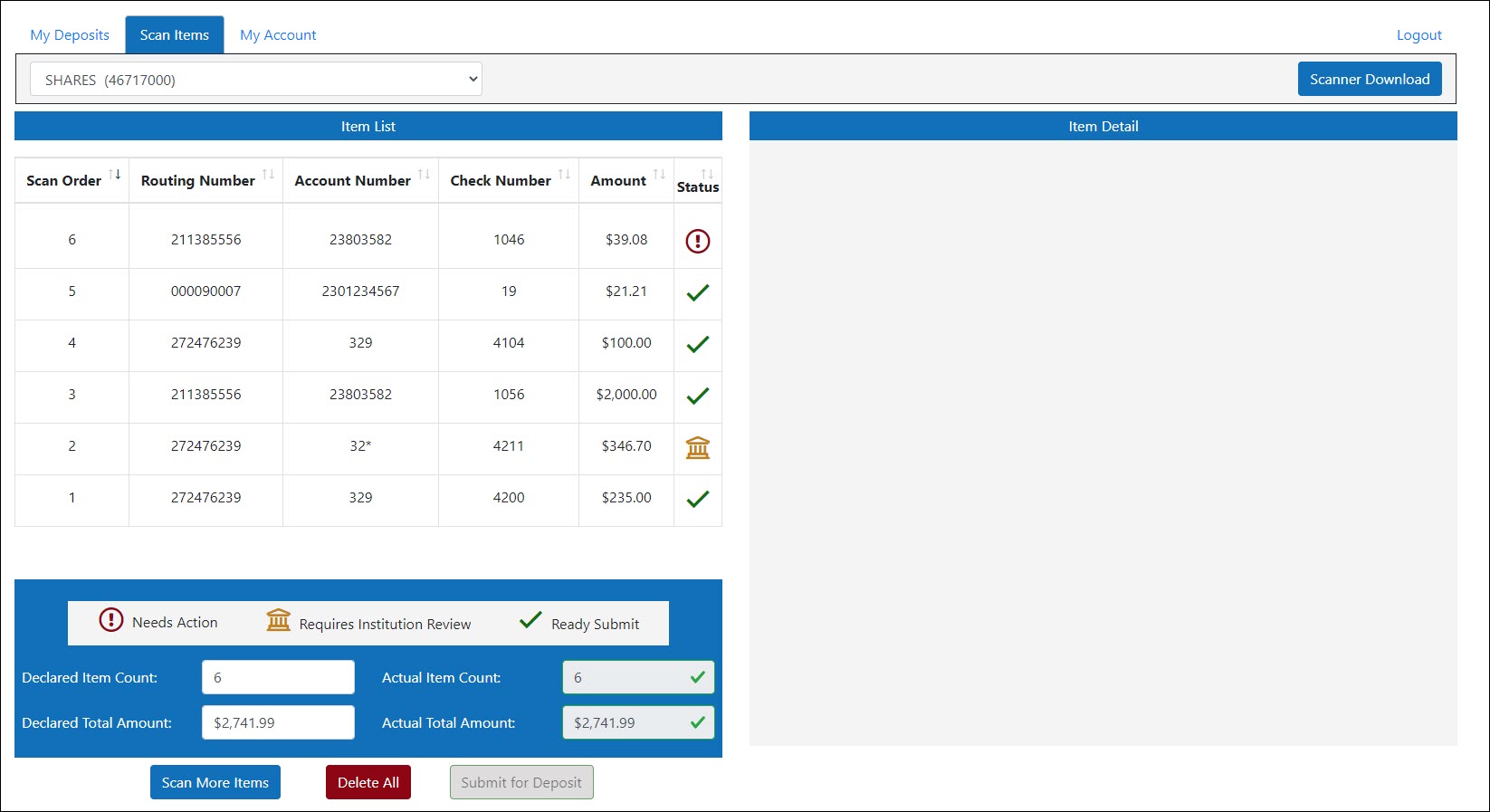Open the My Account tab

tap(278, 35)
